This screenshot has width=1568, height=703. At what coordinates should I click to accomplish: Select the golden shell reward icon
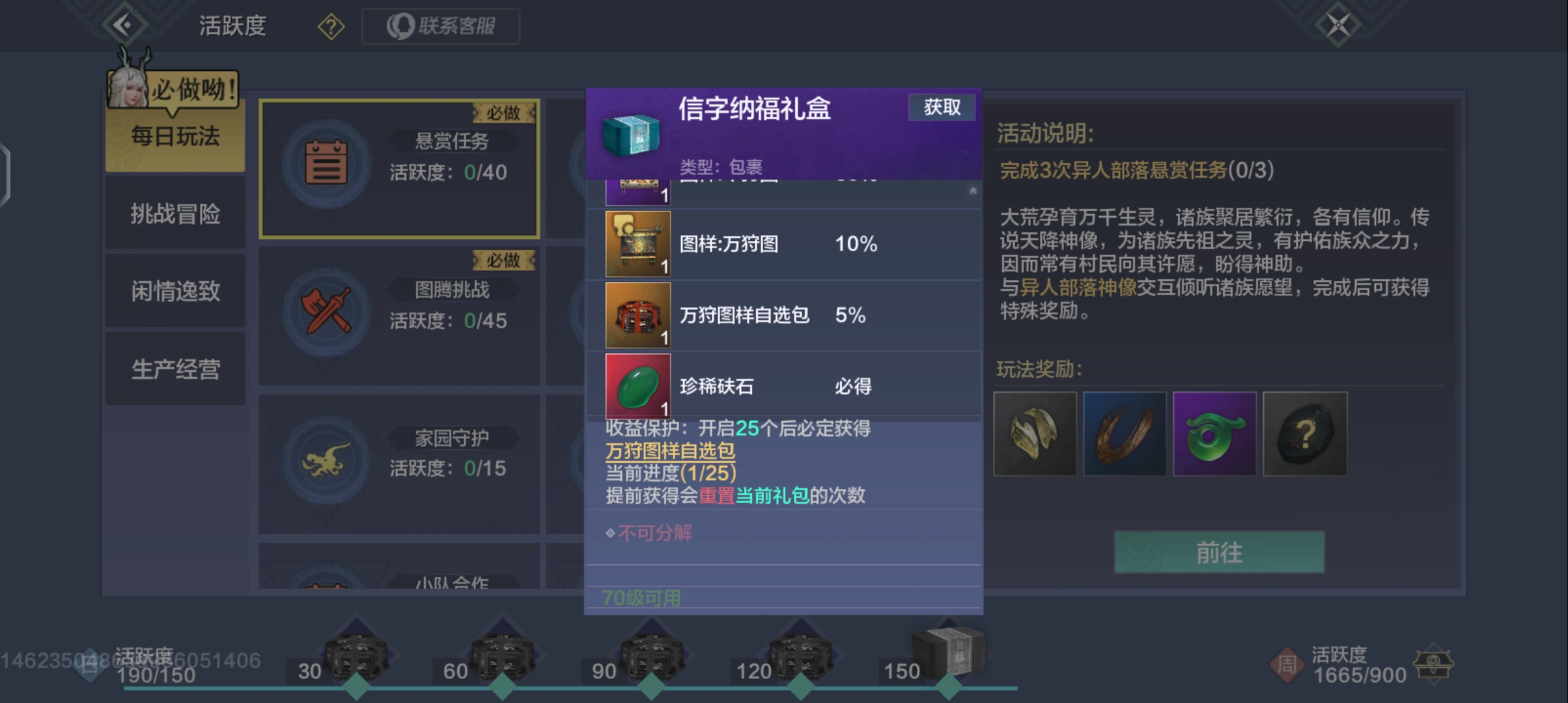pyautogui.click(x=1035, y=434)
